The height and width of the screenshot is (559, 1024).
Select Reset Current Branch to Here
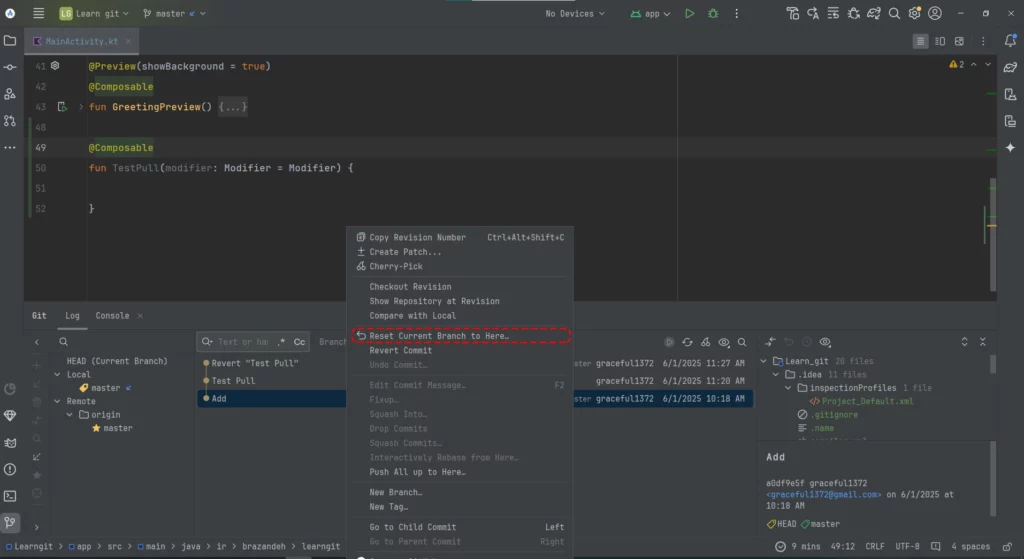pyautogui.click(x=461, y=336)
